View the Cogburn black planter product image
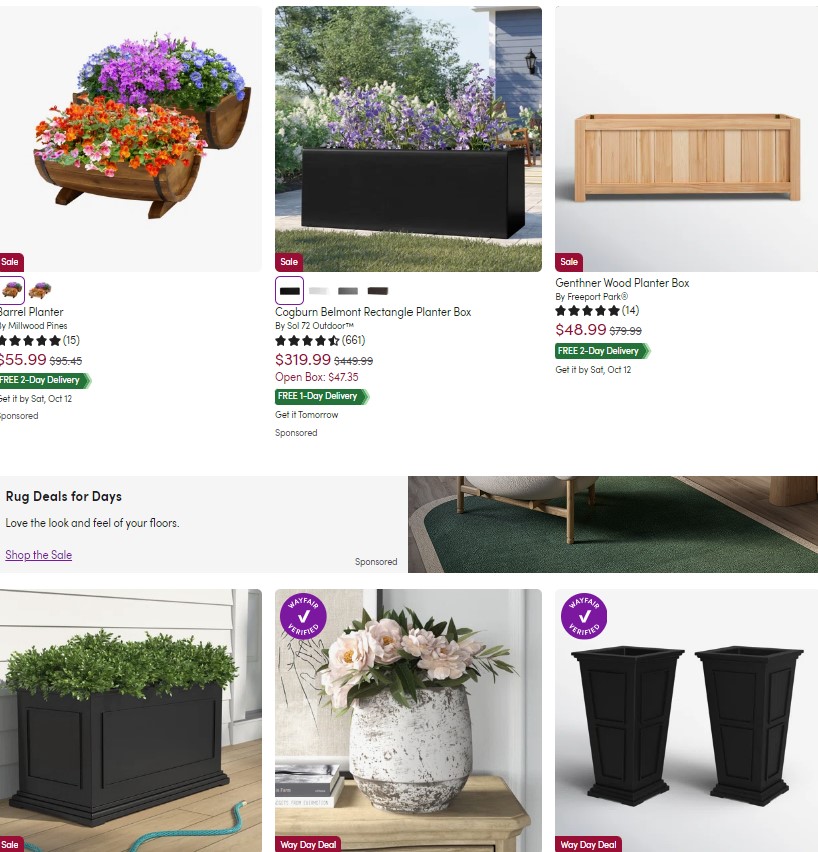 [x=408, y=139]
